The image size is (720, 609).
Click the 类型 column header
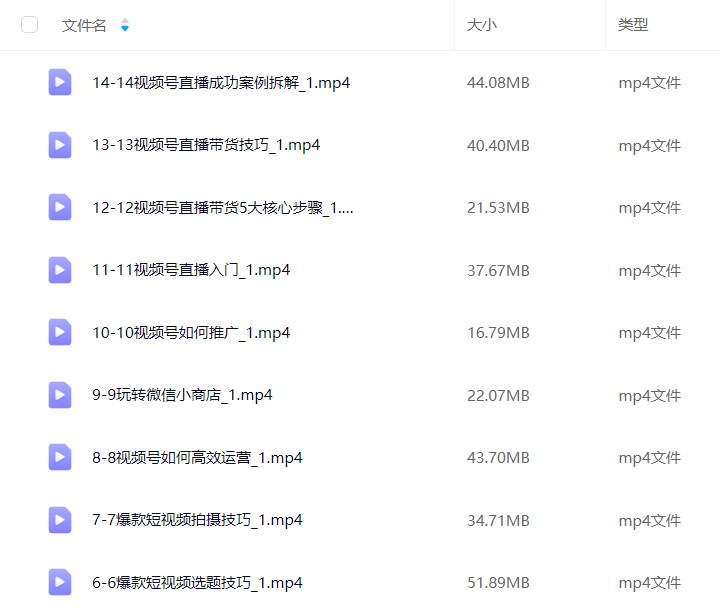(633, 25)
